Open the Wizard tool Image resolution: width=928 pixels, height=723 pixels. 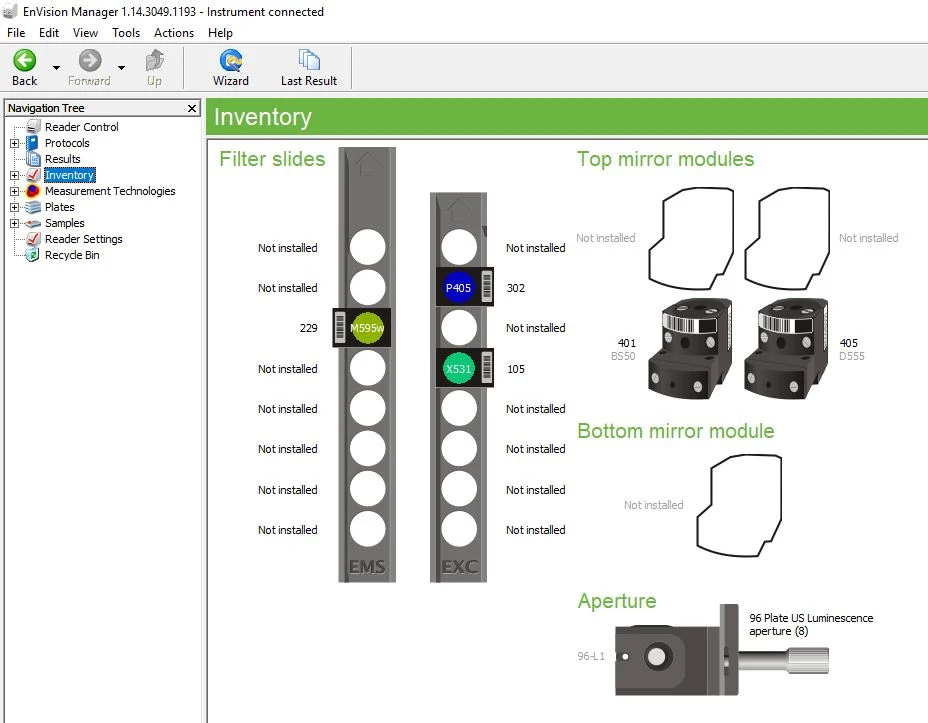click(231, 61)
